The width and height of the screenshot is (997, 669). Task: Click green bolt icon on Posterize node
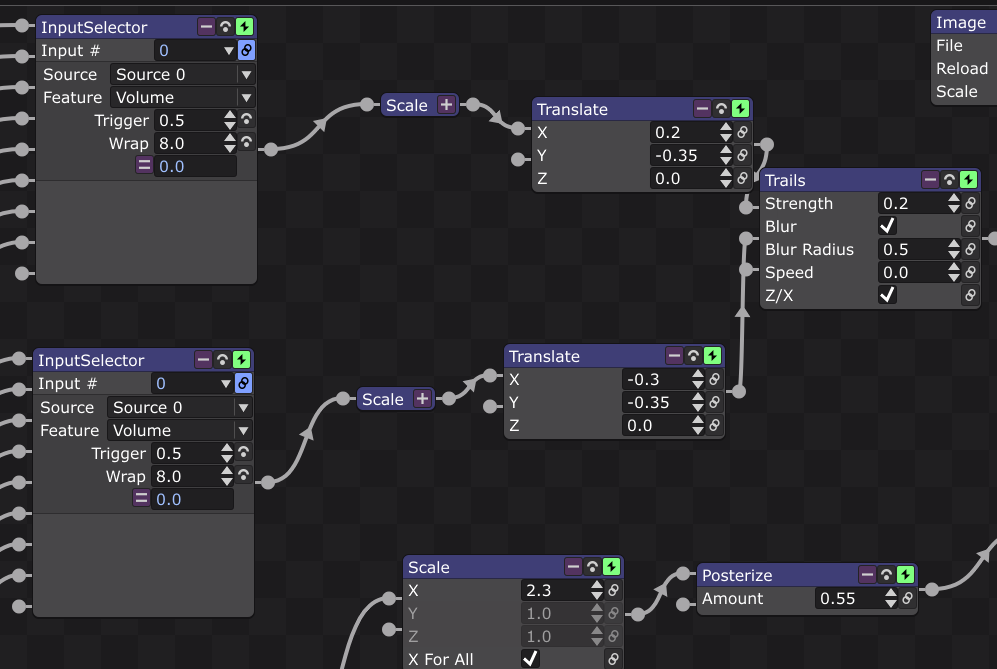[x=905, y=575]
